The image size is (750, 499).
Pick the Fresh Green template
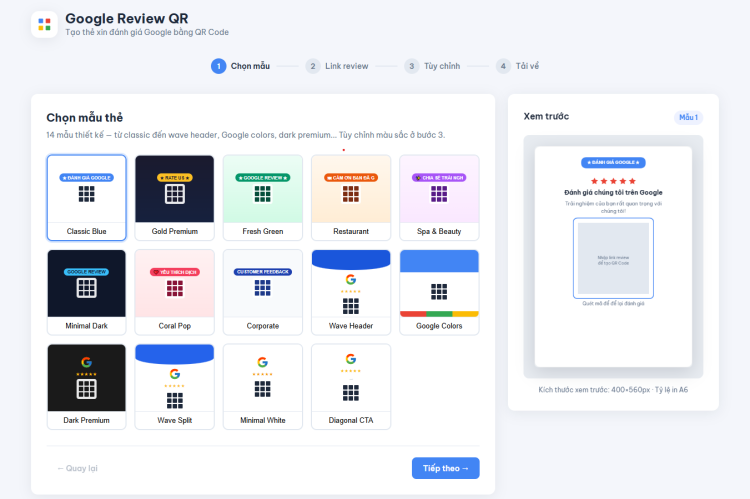point(263,197)
